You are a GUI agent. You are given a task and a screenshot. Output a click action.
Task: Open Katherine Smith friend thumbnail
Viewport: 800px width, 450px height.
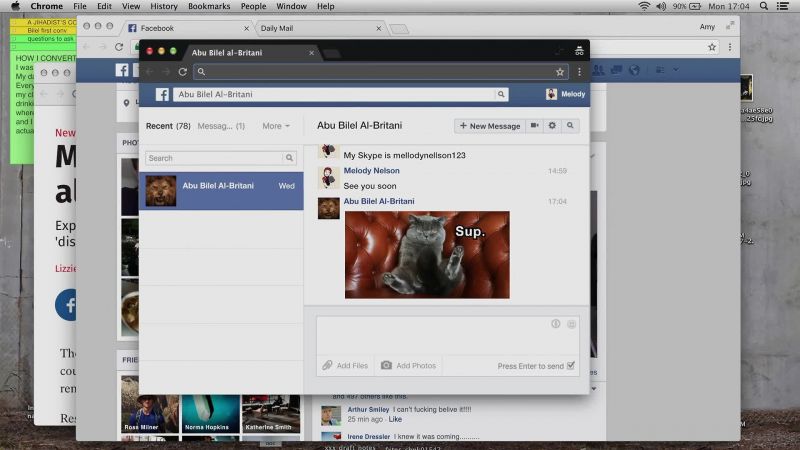270,413
